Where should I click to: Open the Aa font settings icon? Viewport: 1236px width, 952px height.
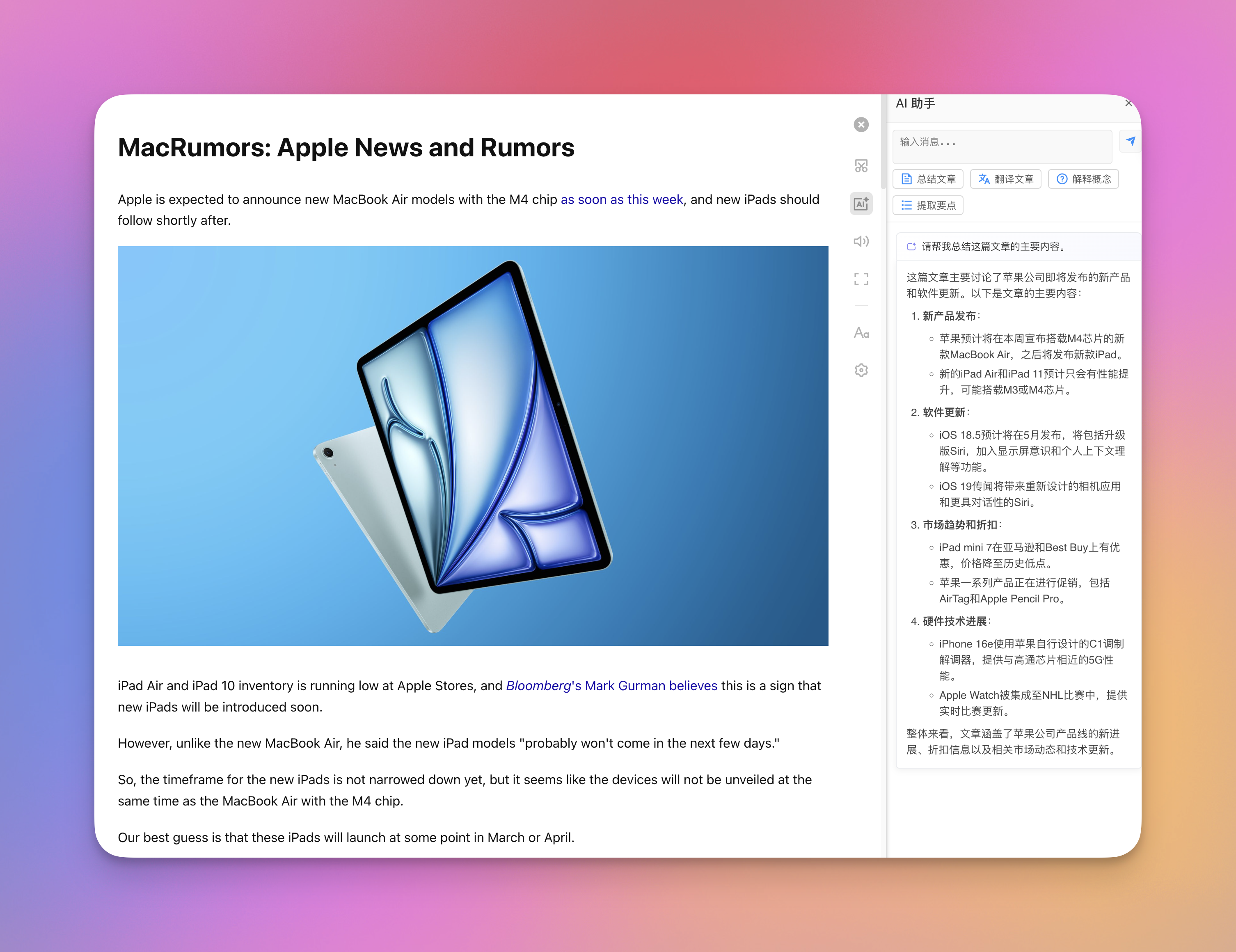pyautogui.click(x=861, y=333)
